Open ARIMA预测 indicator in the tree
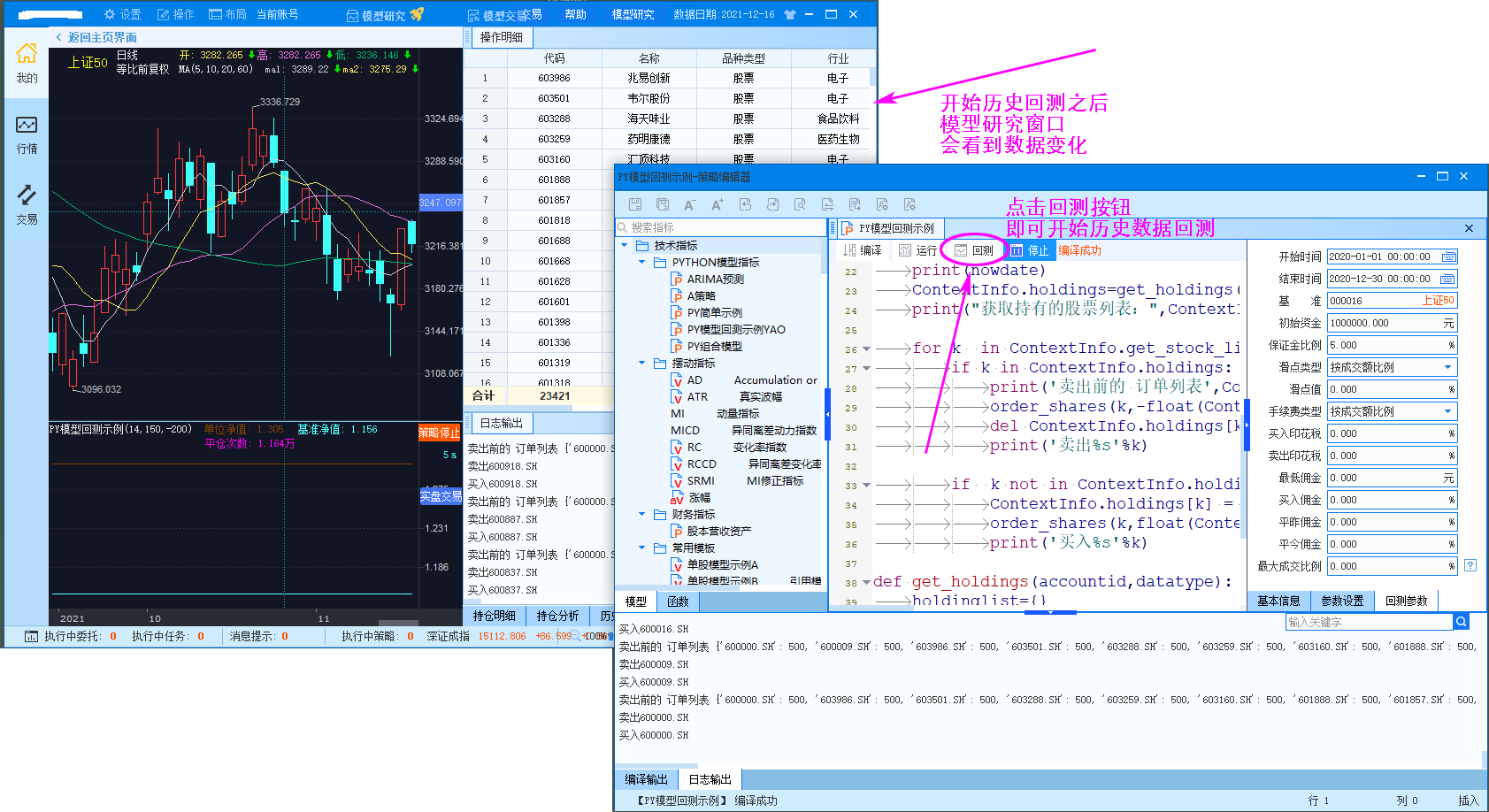 tap(708, 280)
